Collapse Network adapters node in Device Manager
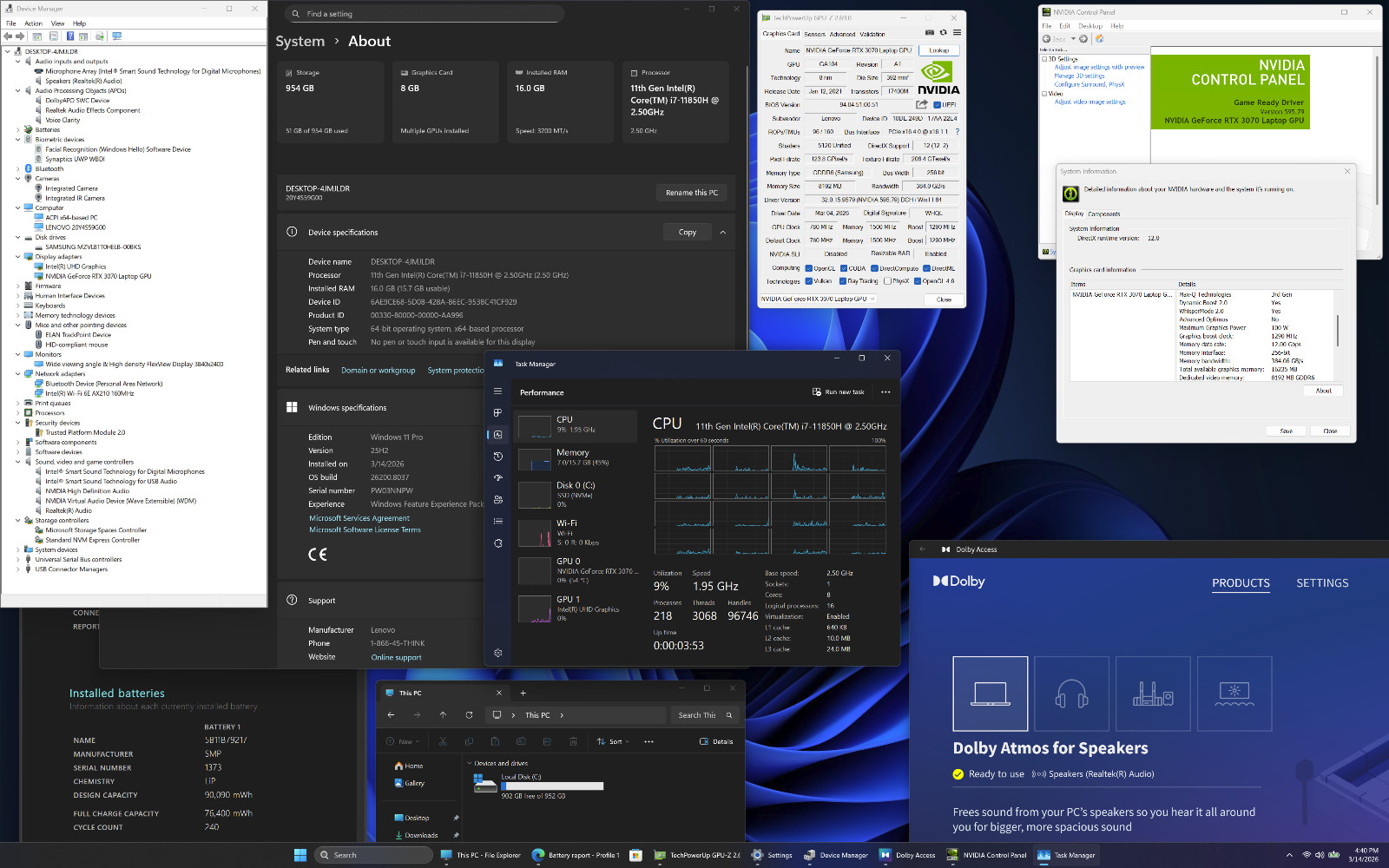The image size is (1389, 868). (17, 374)
